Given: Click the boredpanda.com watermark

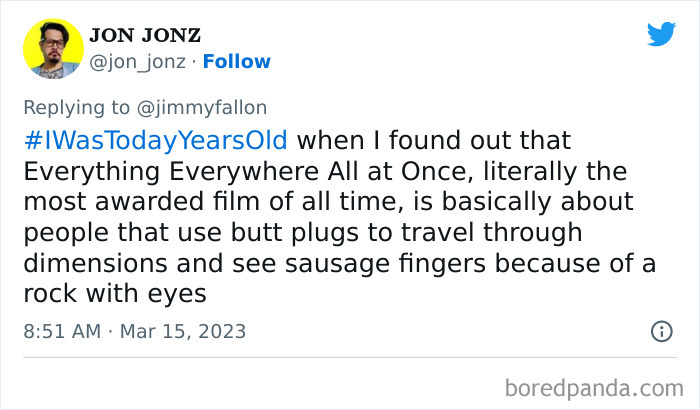Looking at the screenshot, I should tap(599, 385).
